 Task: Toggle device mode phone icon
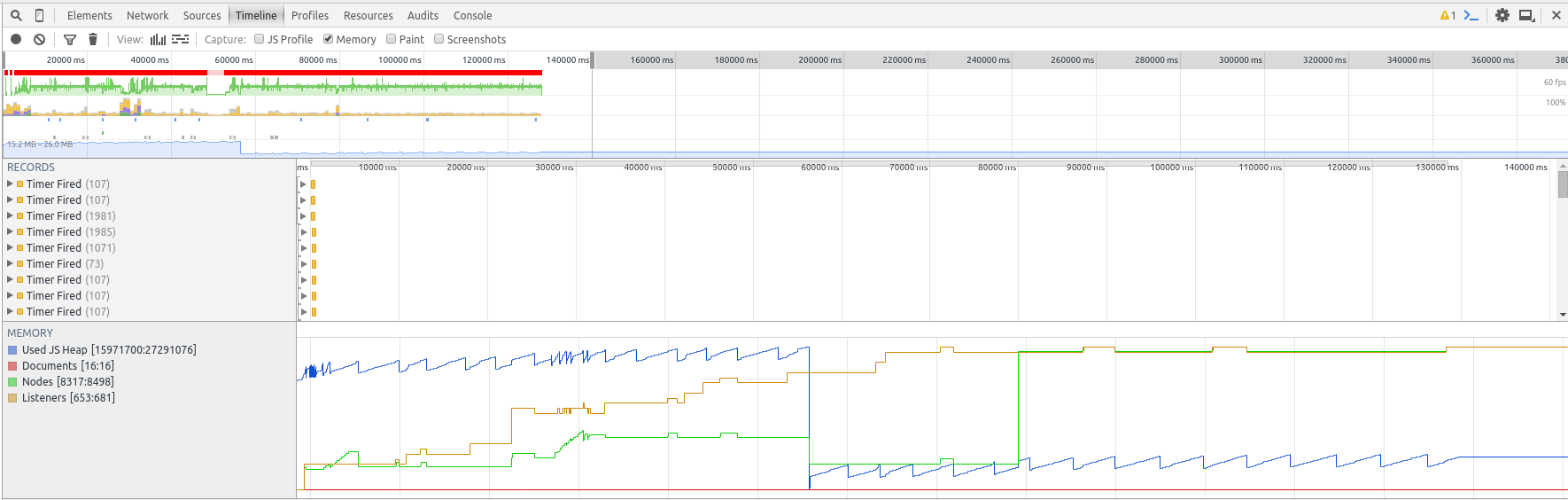[x=39, y=15]
